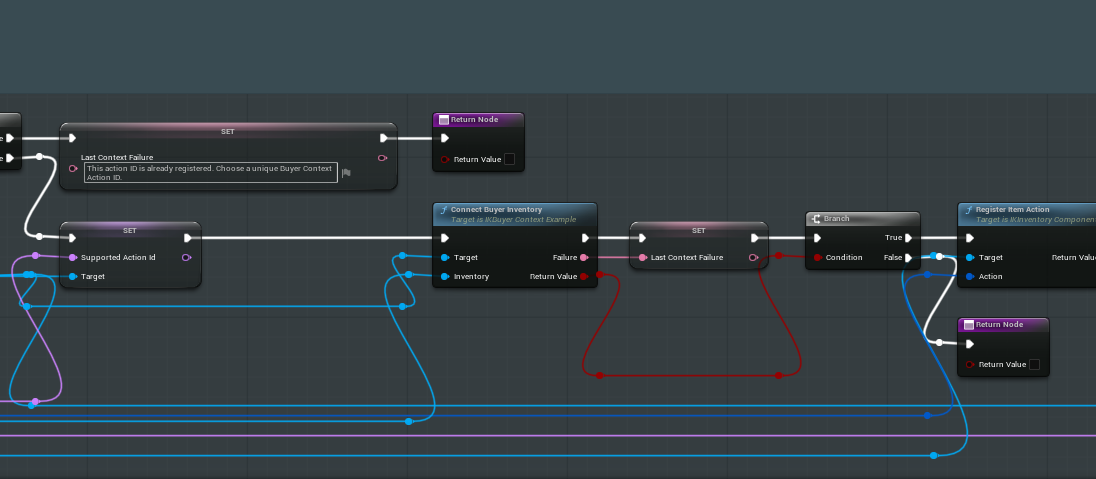Click Connect Buyer Inventory output exec pin
Viewport: 1096px width, 479px height.
pyautogui.click(x=585, y=238)
